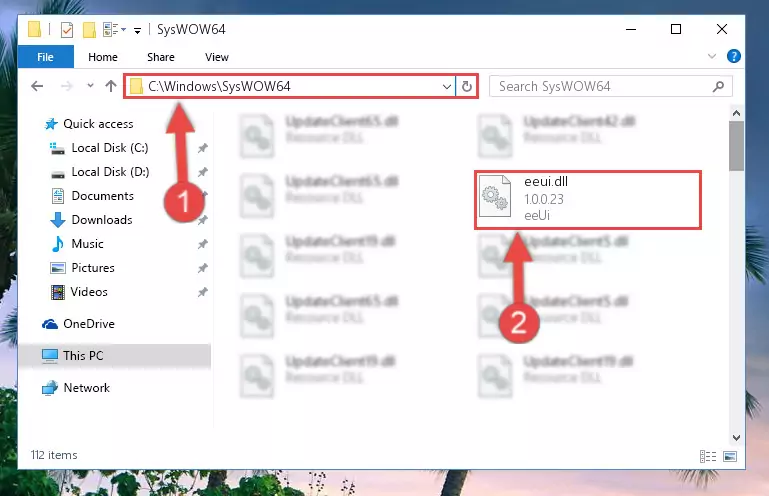The width and height of the screenshot is (769, 496).
Task: Click the Music note icon
Action: point(58,244)
